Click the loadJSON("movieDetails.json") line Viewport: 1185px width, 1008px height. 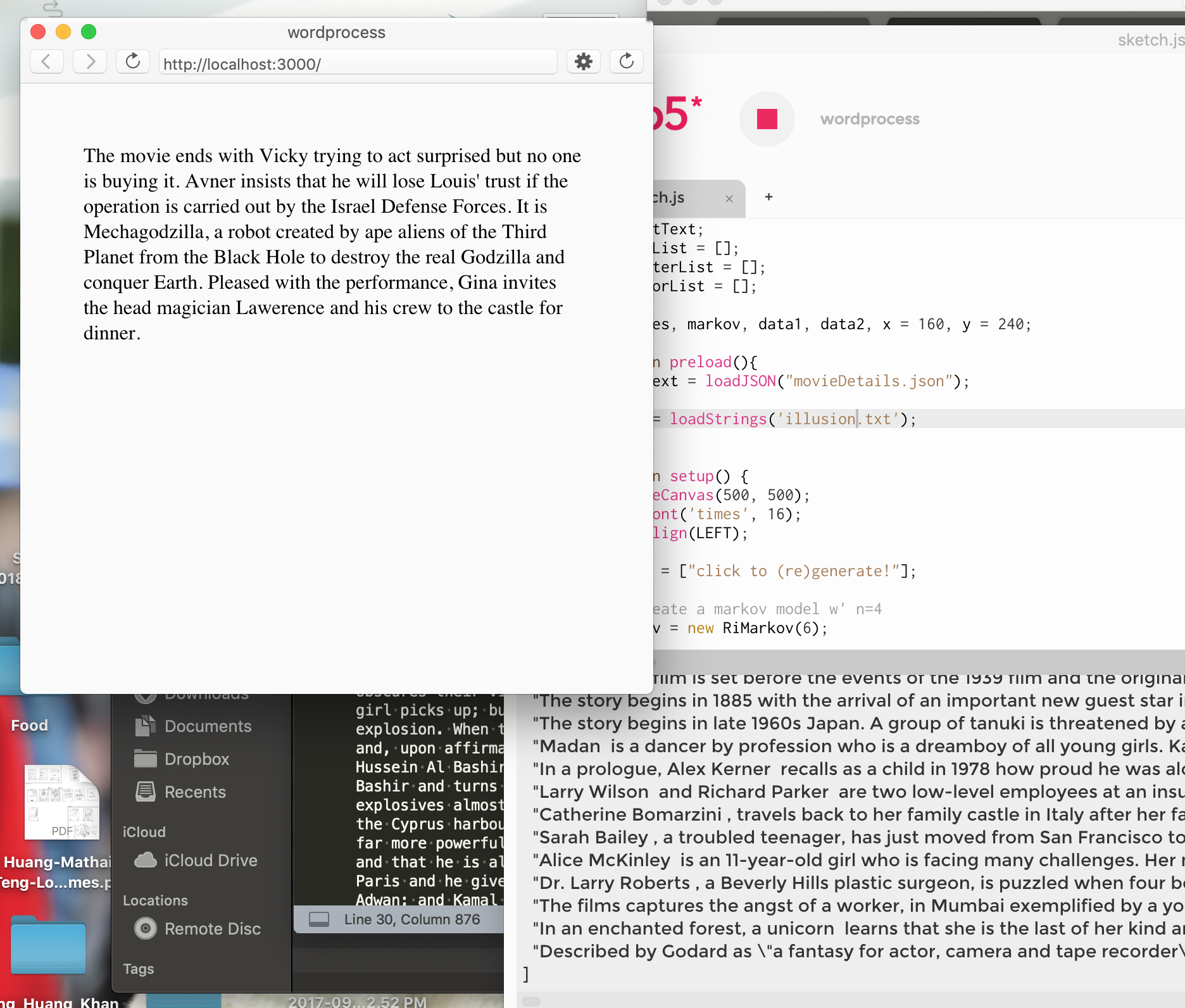(810, 381)
